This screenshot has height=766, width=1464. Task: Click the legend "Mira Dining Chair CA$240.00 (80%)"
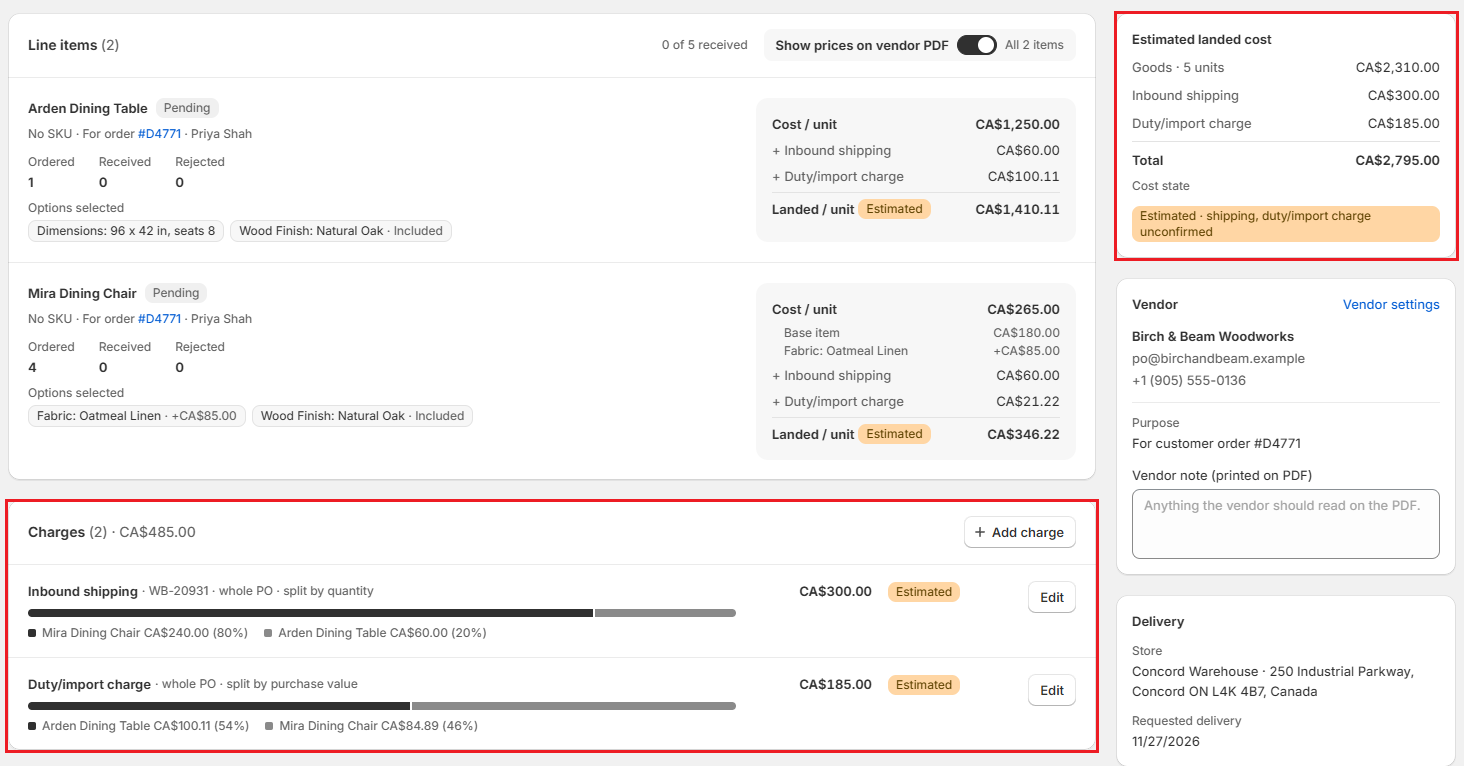[138, 633]
